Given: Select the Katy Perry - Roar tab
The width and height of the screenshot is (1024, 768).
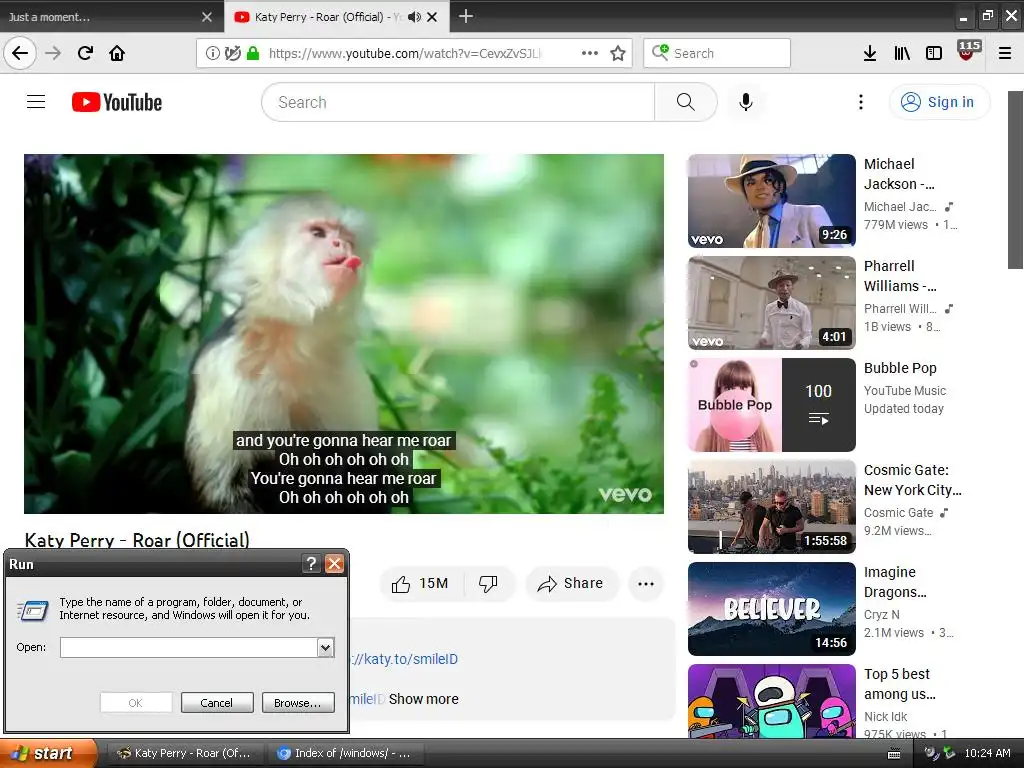Looking at the screenshot, I should (x=319, y=17).
